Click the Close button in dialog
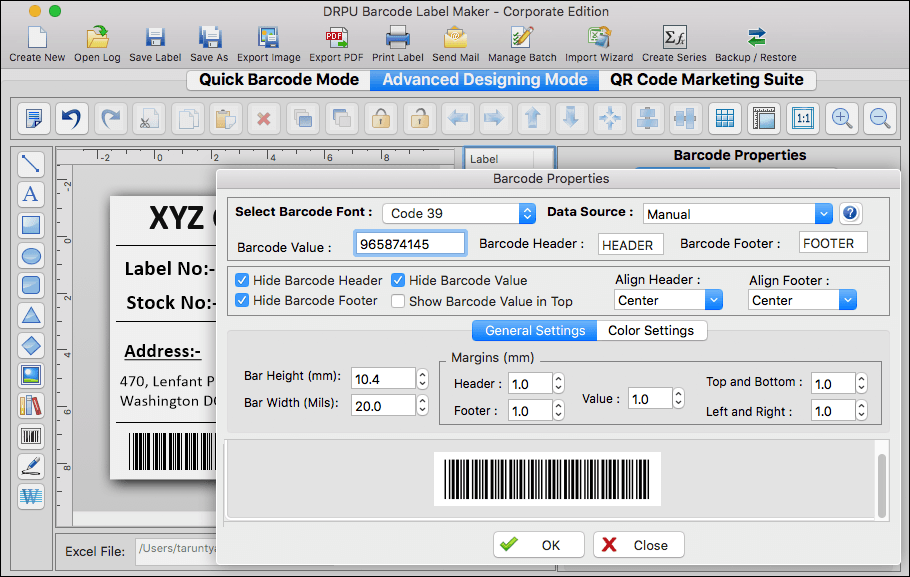 (x=639, y=544)
